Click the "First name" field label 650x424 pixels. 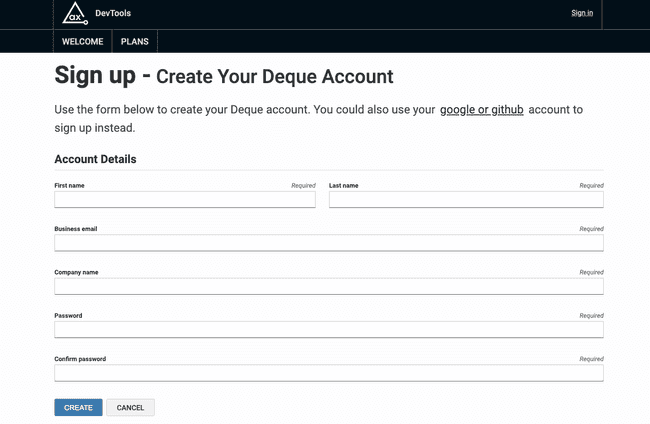point(69,185)
